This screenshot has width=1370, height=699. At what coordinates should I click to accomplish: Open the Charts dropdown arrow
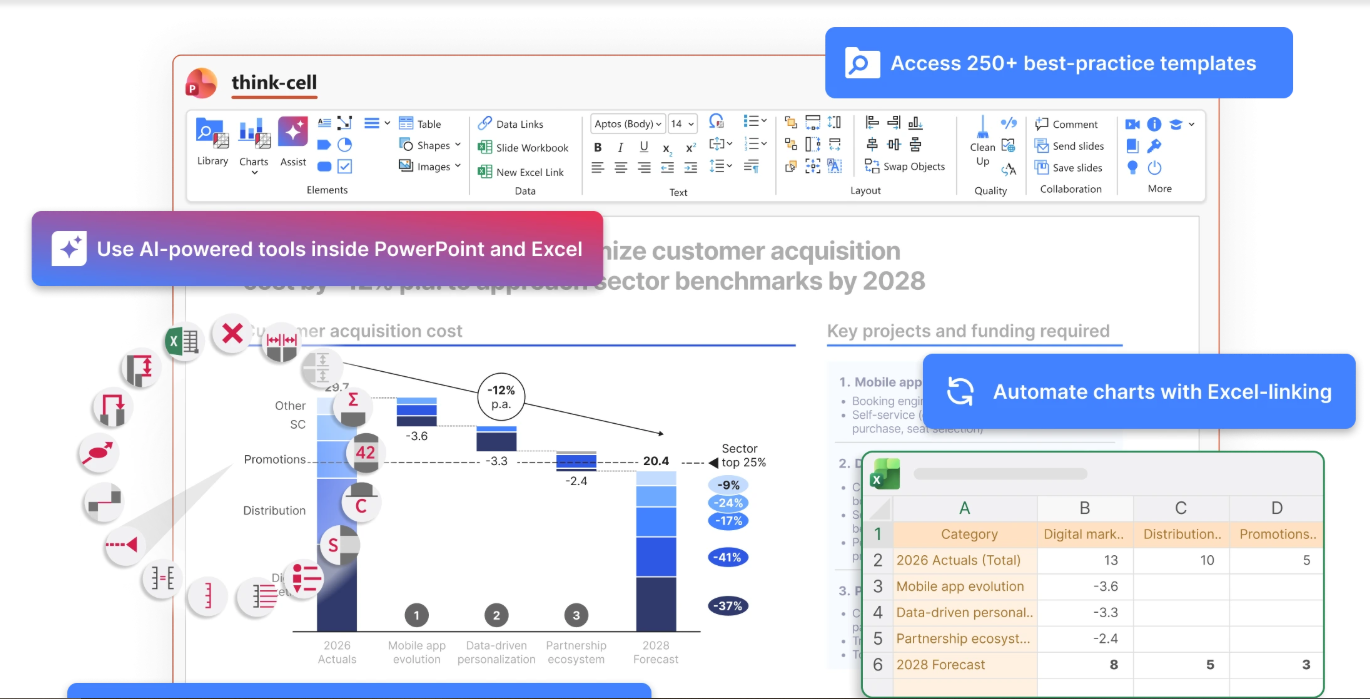coord(254,173)
